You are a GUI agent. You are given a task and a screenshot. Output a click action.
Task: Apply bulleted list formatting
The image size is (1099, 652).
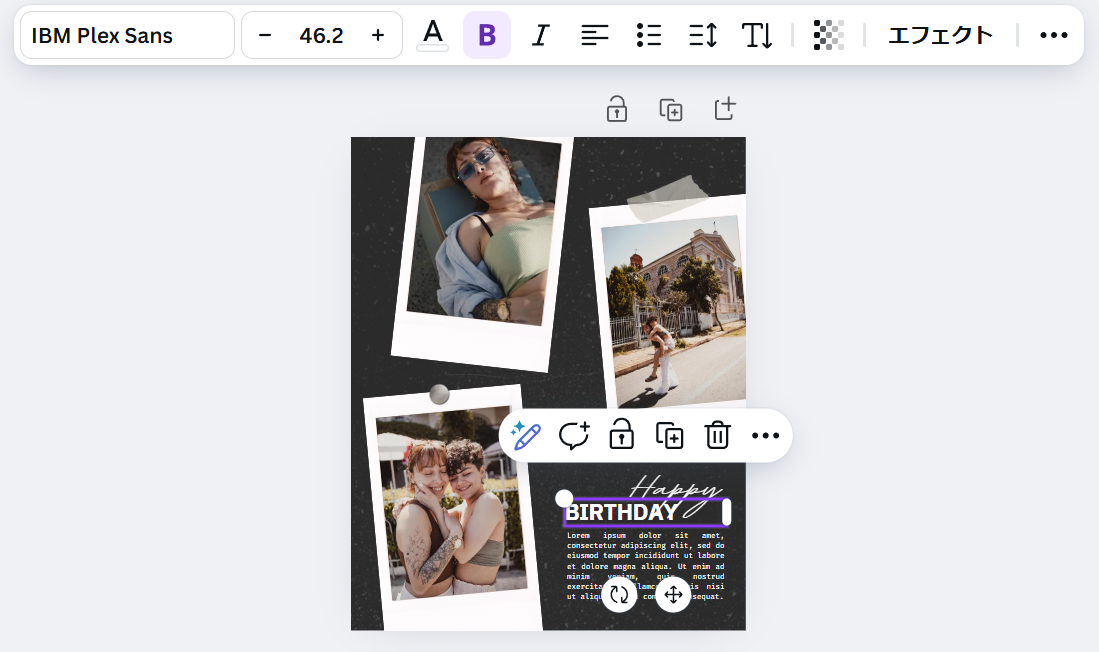[649, 36]
